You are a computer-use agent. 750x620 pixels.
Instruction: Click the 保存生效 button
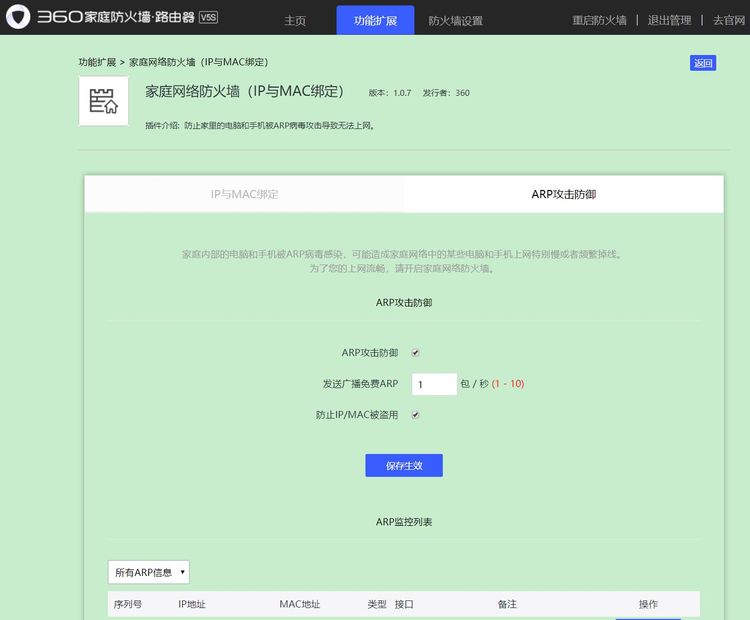[404, 465]
